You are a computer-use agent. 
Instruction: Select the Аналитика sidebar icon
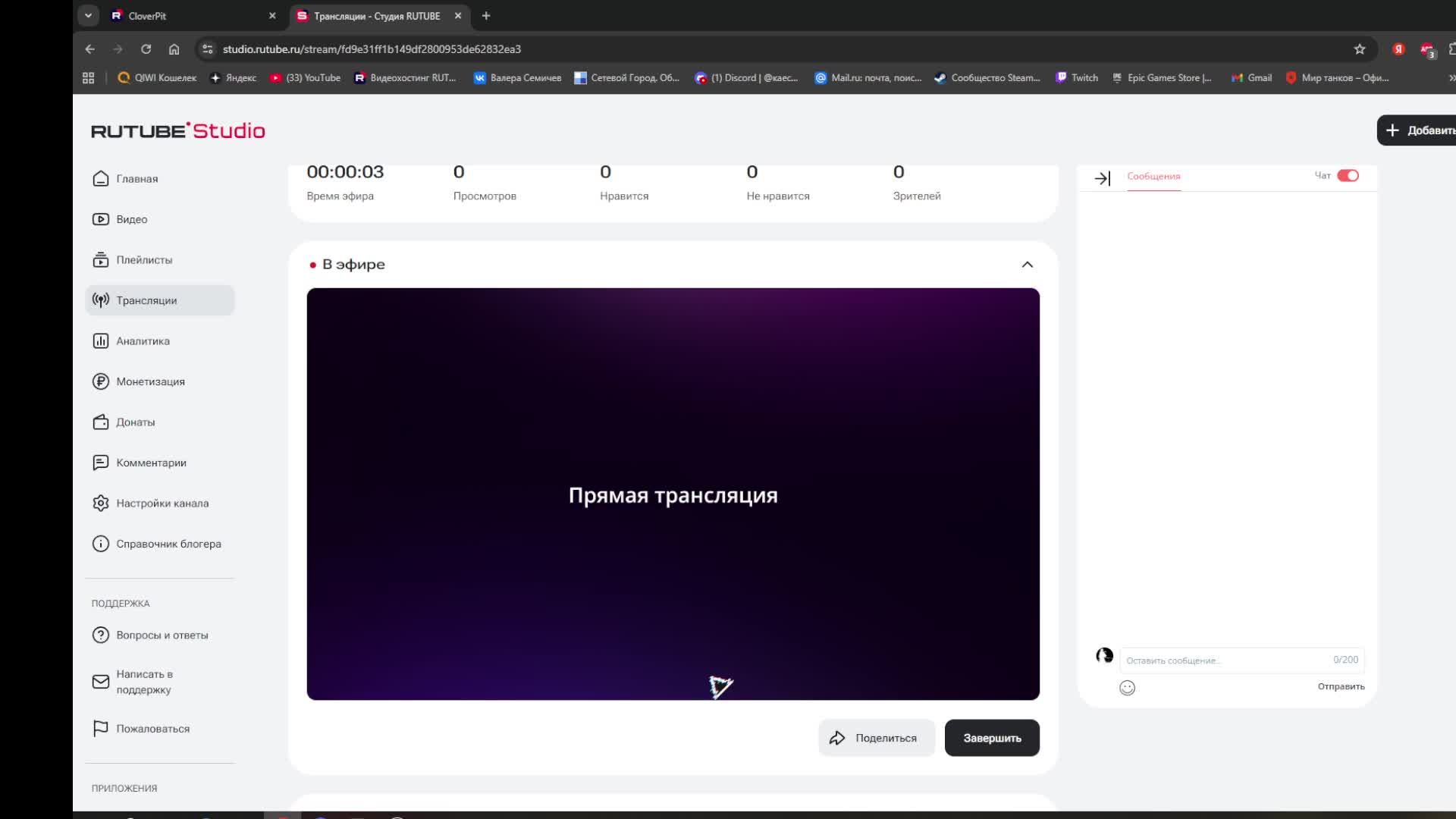click(101, 340)
